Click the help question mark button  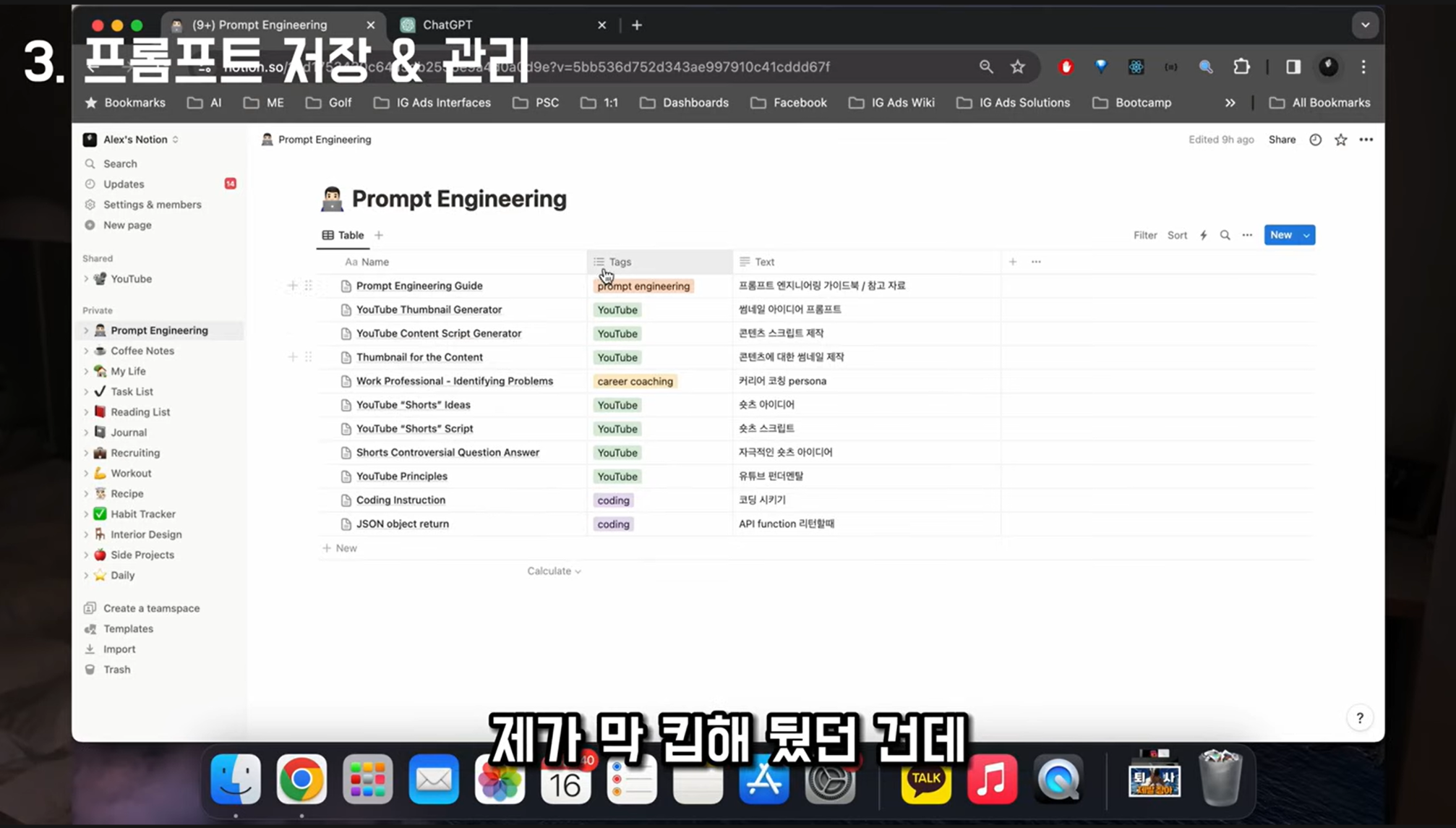click(x=1360, y=717)
